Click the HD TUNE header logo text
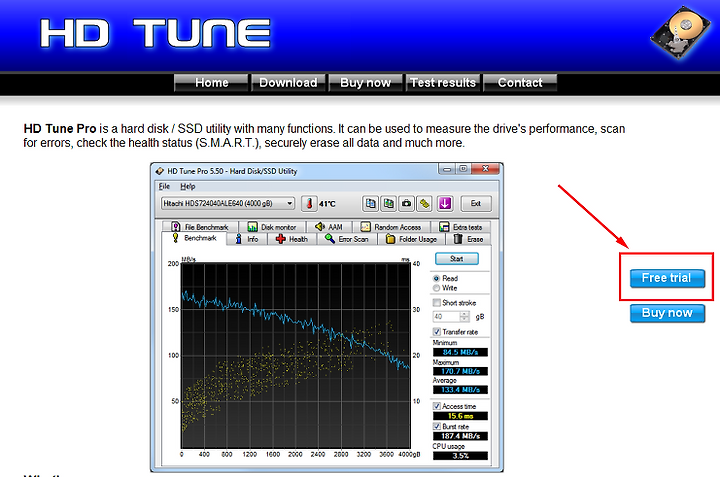The image size is (720, 477). click(x=155, y=33)
